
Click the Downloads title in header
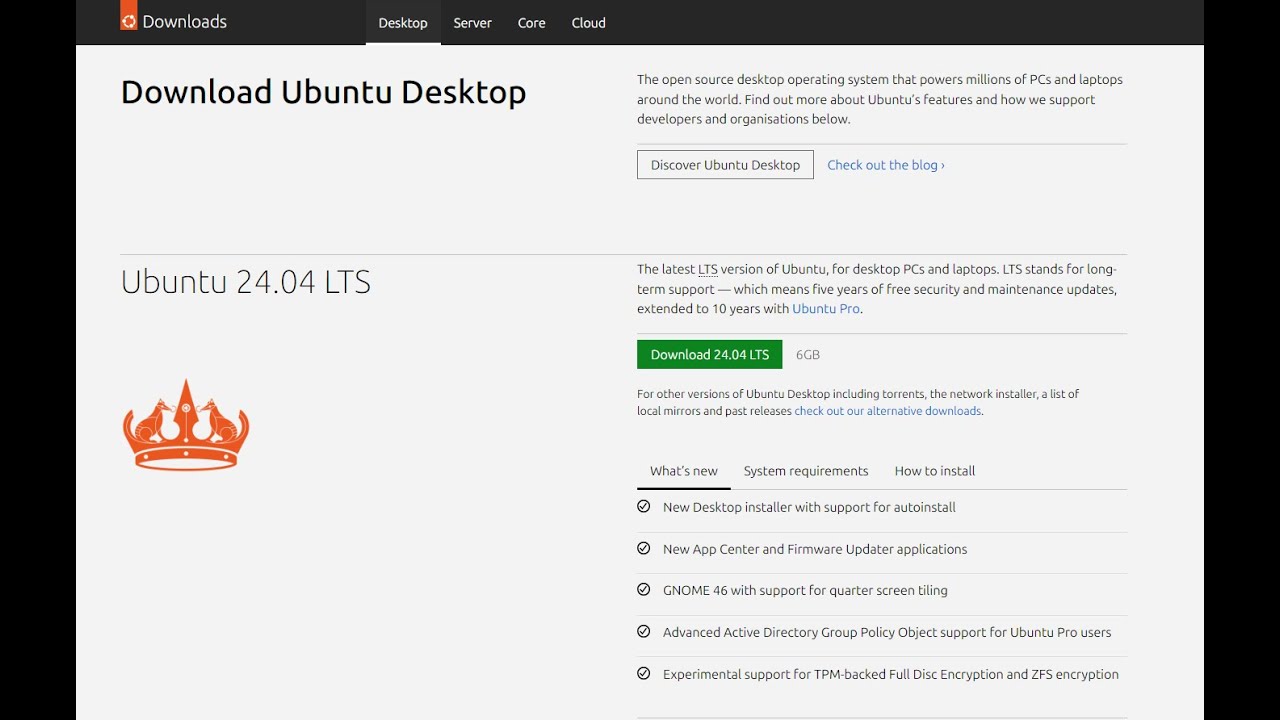click(184, 22)
